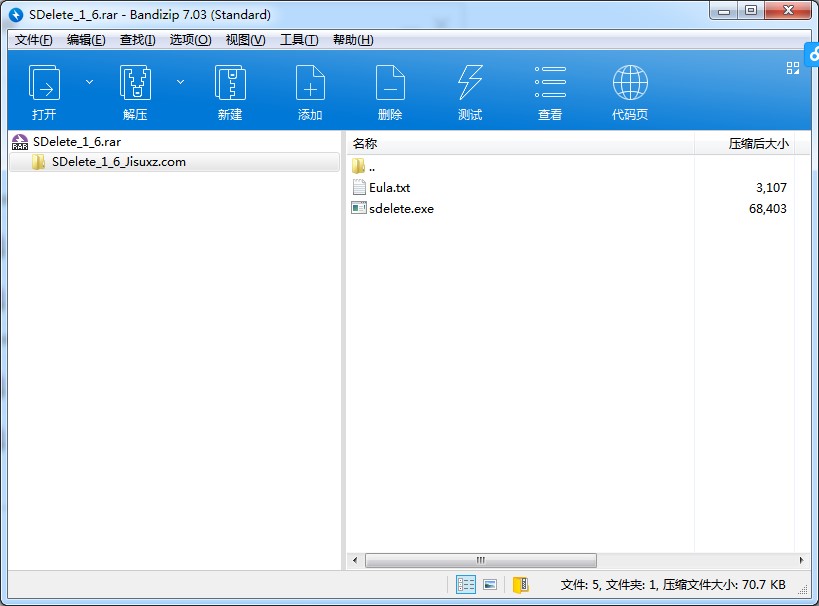Minimize the Bandizip window
Viewport: 819px width, 606px height.
[x=724, y=10]
